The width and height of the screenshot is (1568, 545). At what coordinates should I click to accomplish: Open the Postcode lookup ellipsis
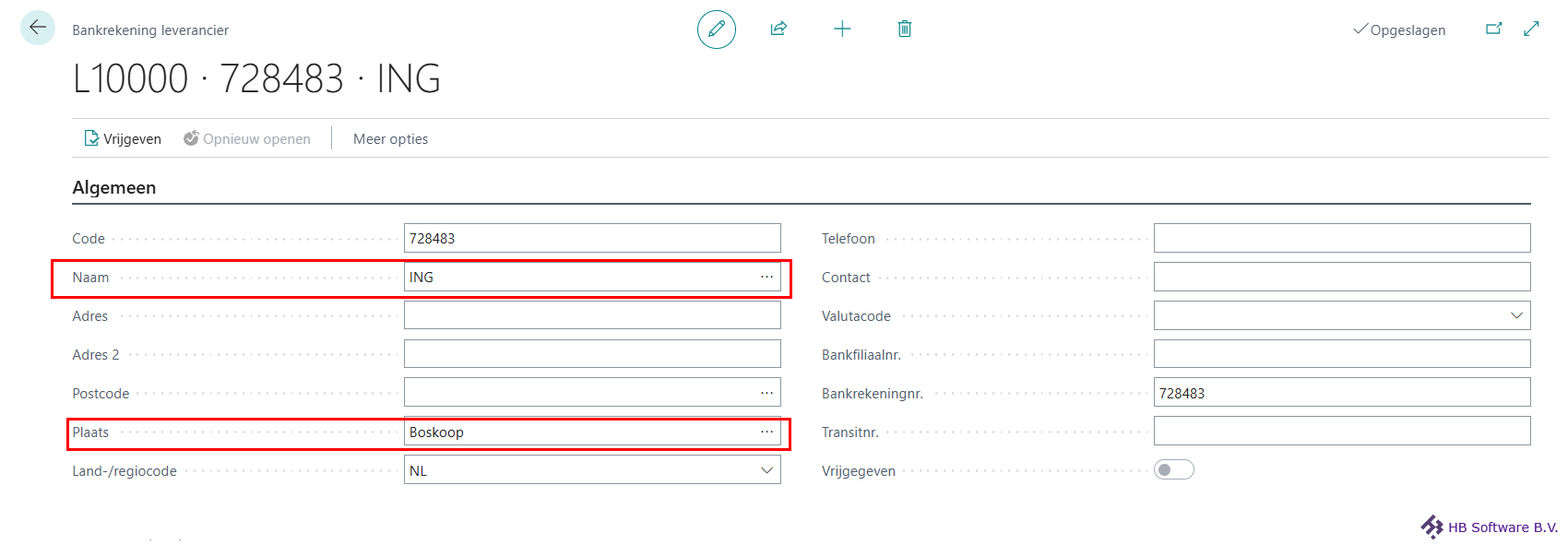(766, 393)
